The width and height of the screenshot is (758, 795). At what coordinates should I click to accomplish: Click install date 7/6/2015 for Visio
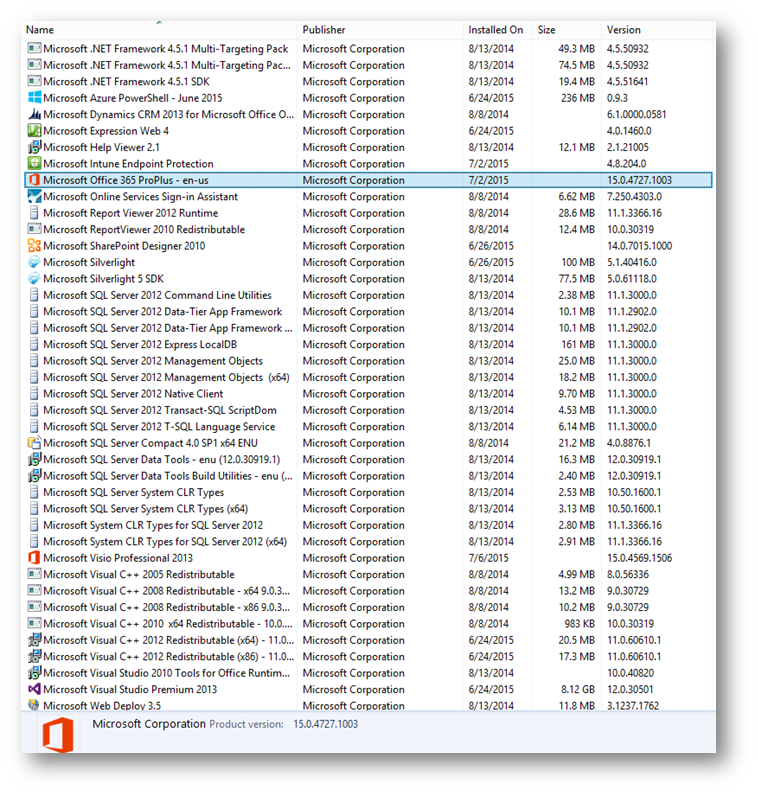488,558
